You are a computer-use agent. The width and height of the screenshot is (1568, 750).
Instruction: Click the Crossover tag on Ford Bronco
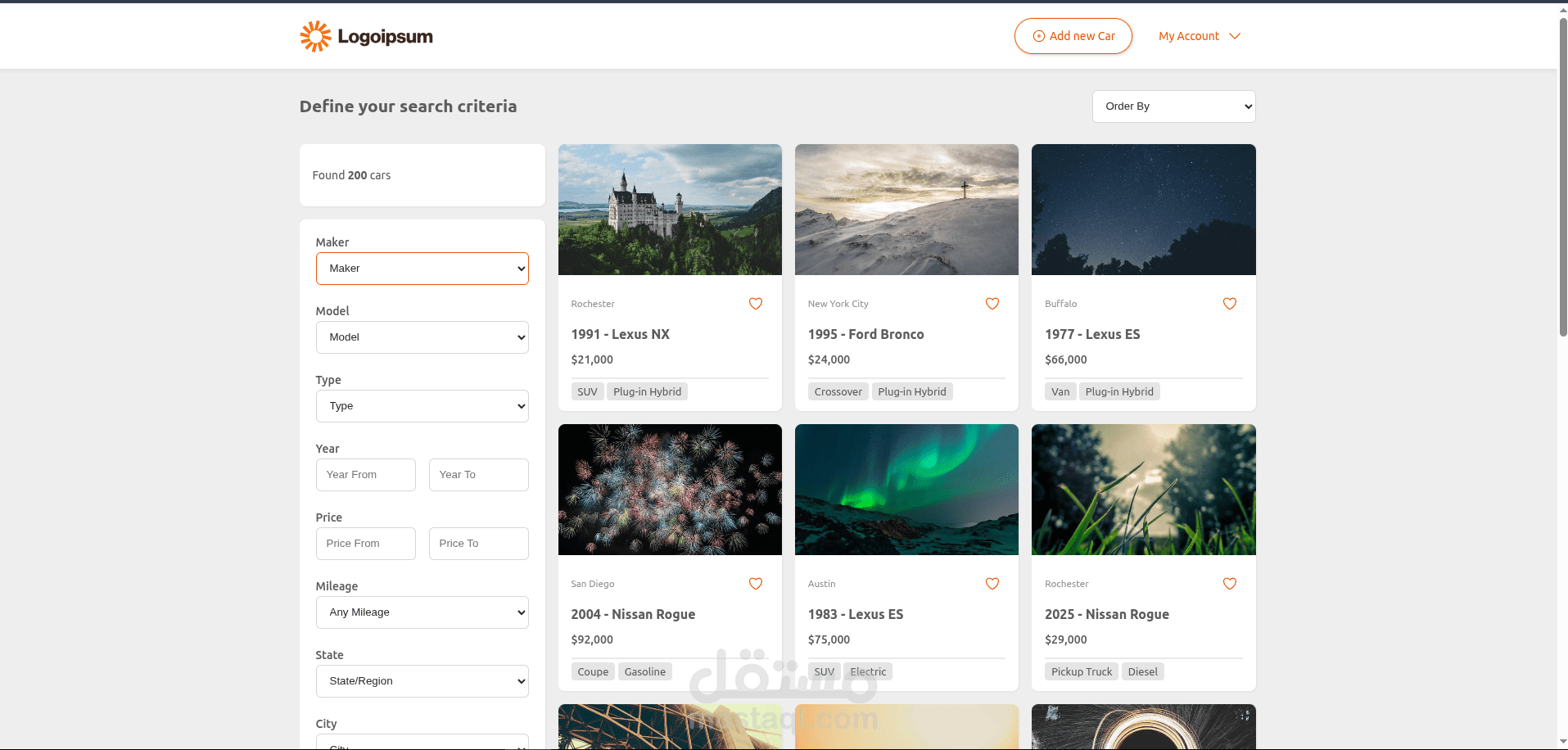click(x=838, y=391)
